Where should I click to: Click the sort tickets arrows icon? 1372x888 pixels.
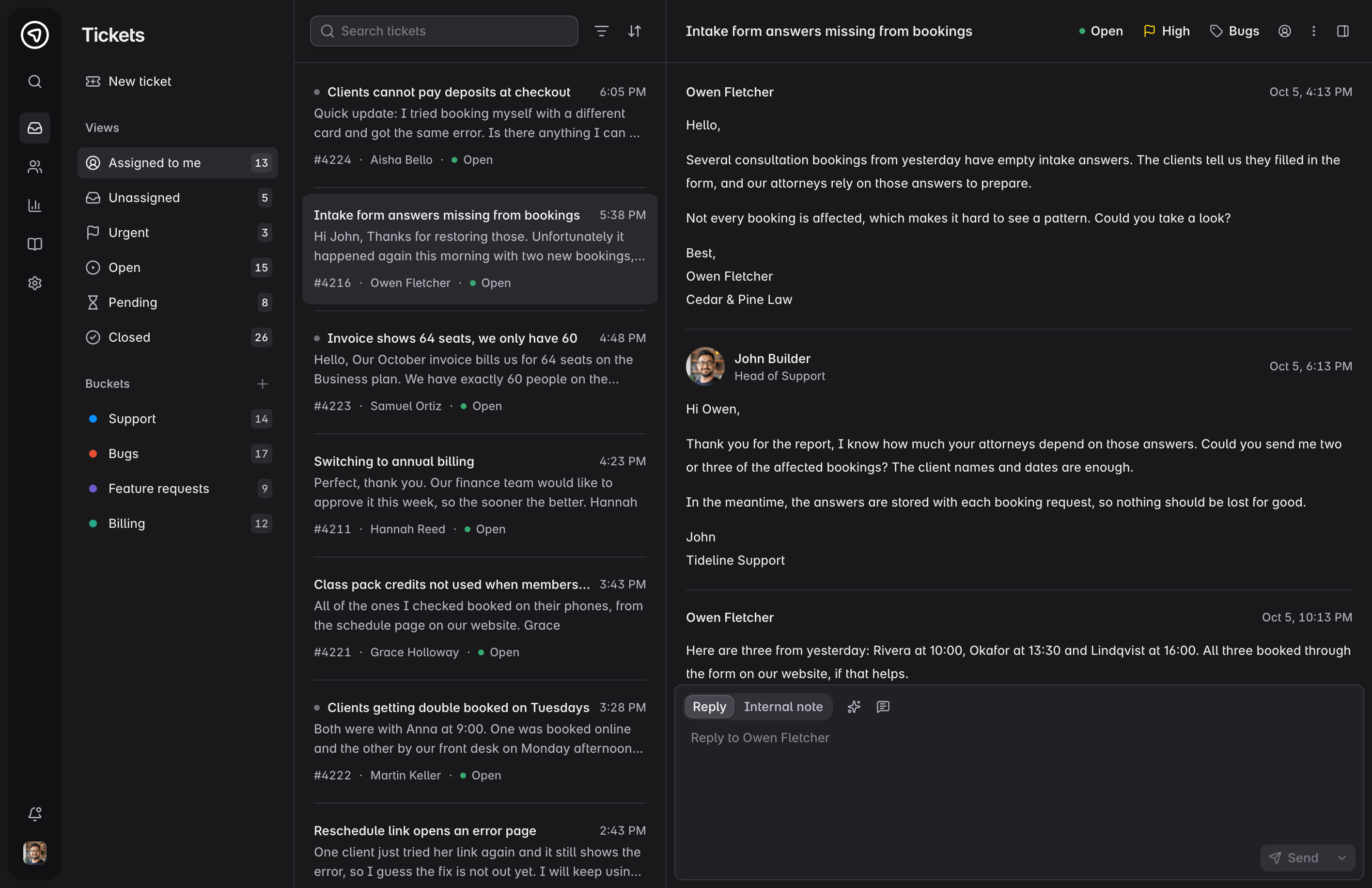point(635,31)
